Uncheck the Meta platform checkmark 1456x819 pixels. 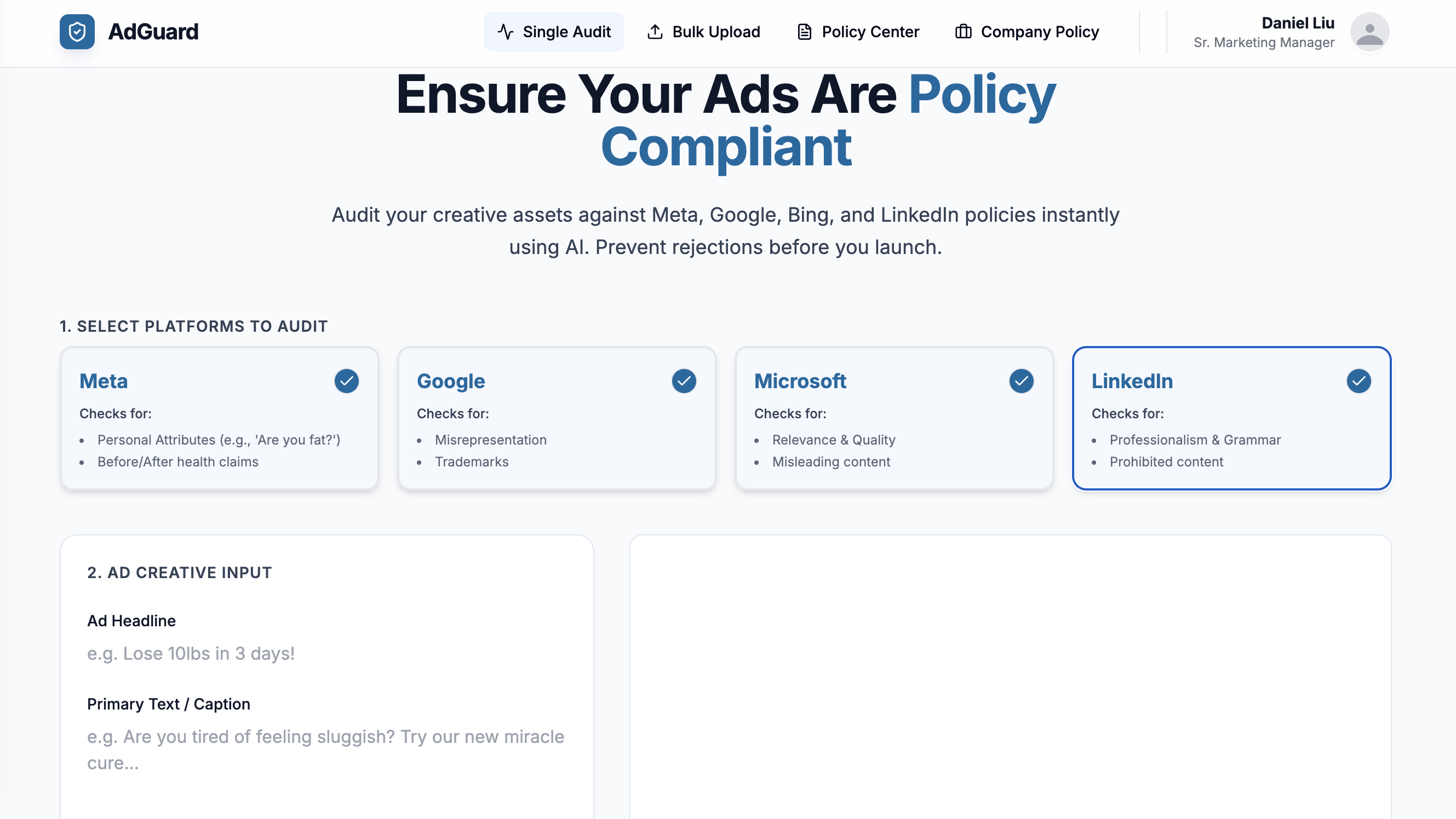(x=347, y=381)
